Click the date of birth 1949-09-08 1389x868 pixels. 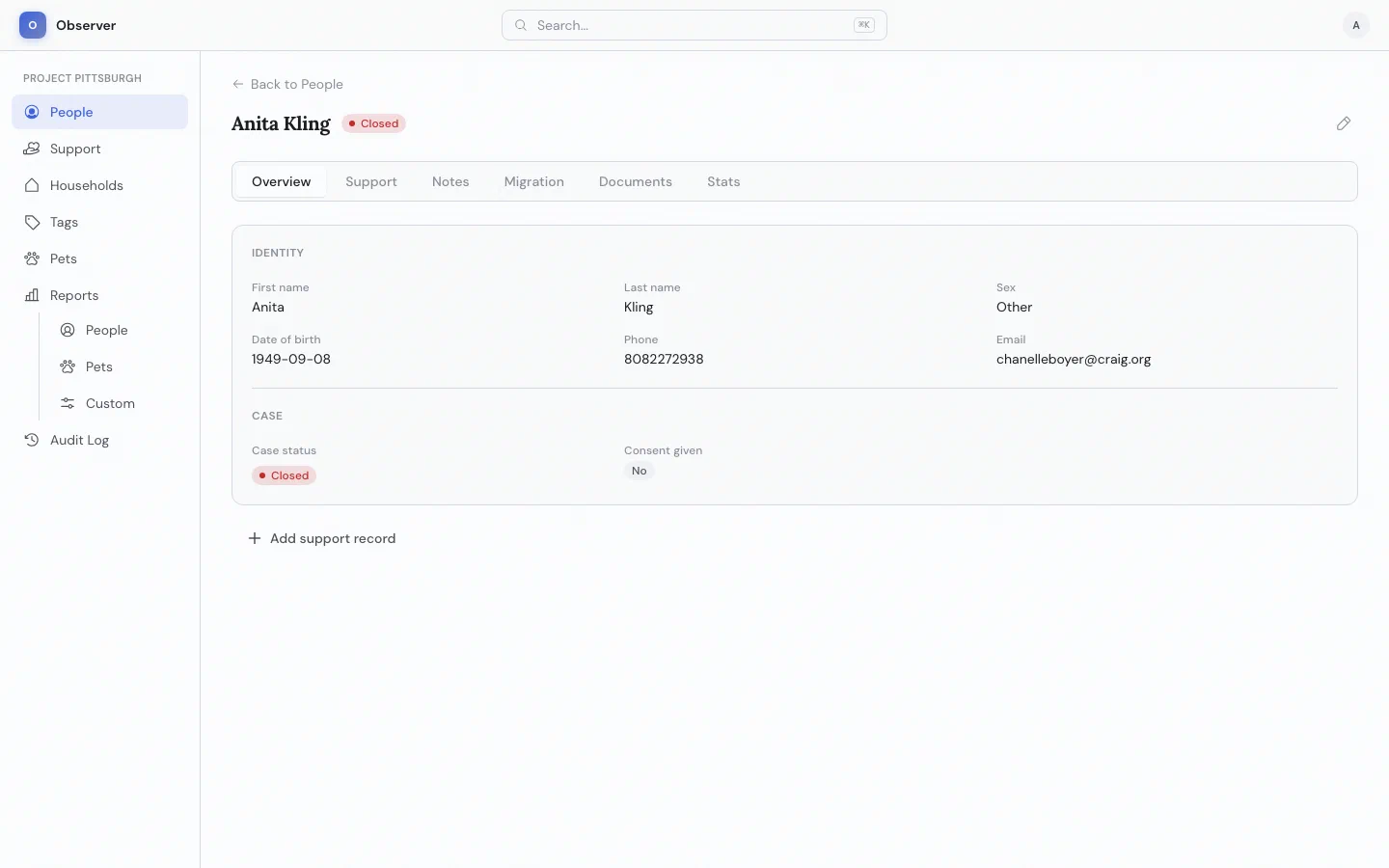(291, 359)
